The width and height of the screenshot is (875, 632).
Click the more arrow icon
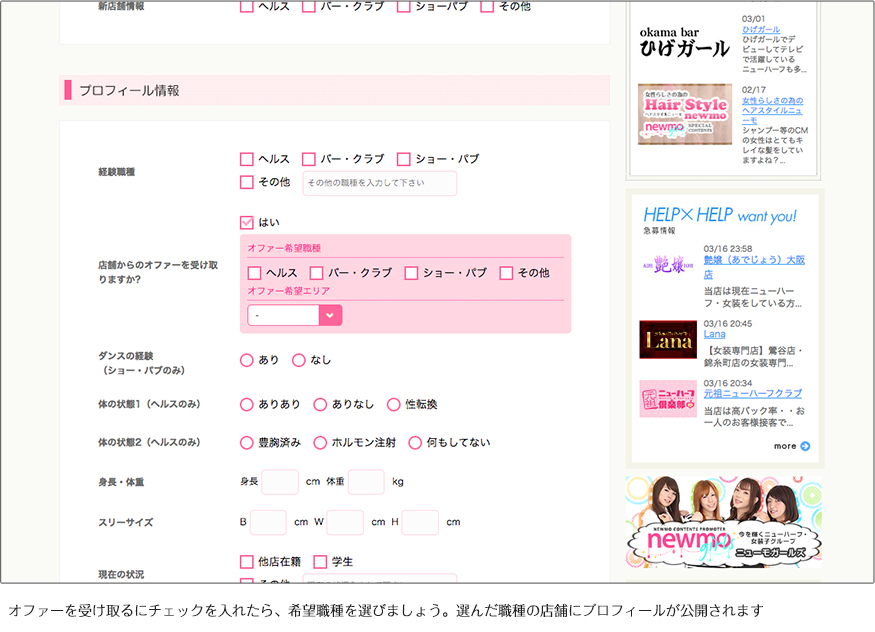click(805, 446)
